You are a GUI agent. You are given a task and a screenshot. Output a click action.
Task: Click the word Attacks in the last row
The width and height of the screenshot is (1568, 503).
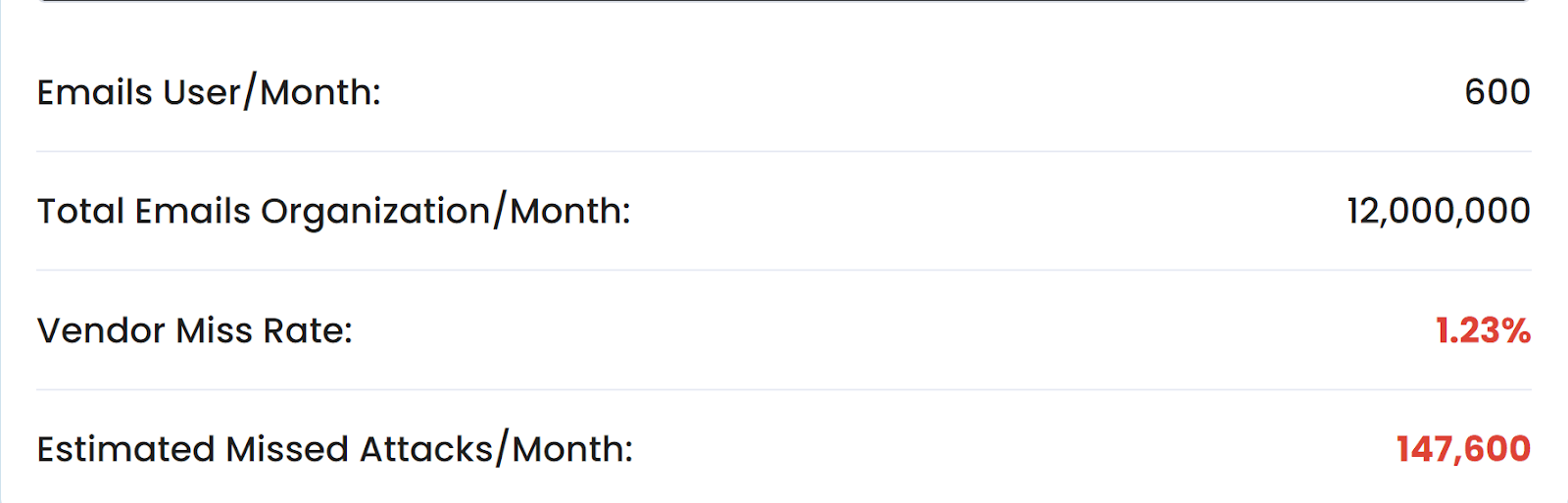click(x=426, y=449)
